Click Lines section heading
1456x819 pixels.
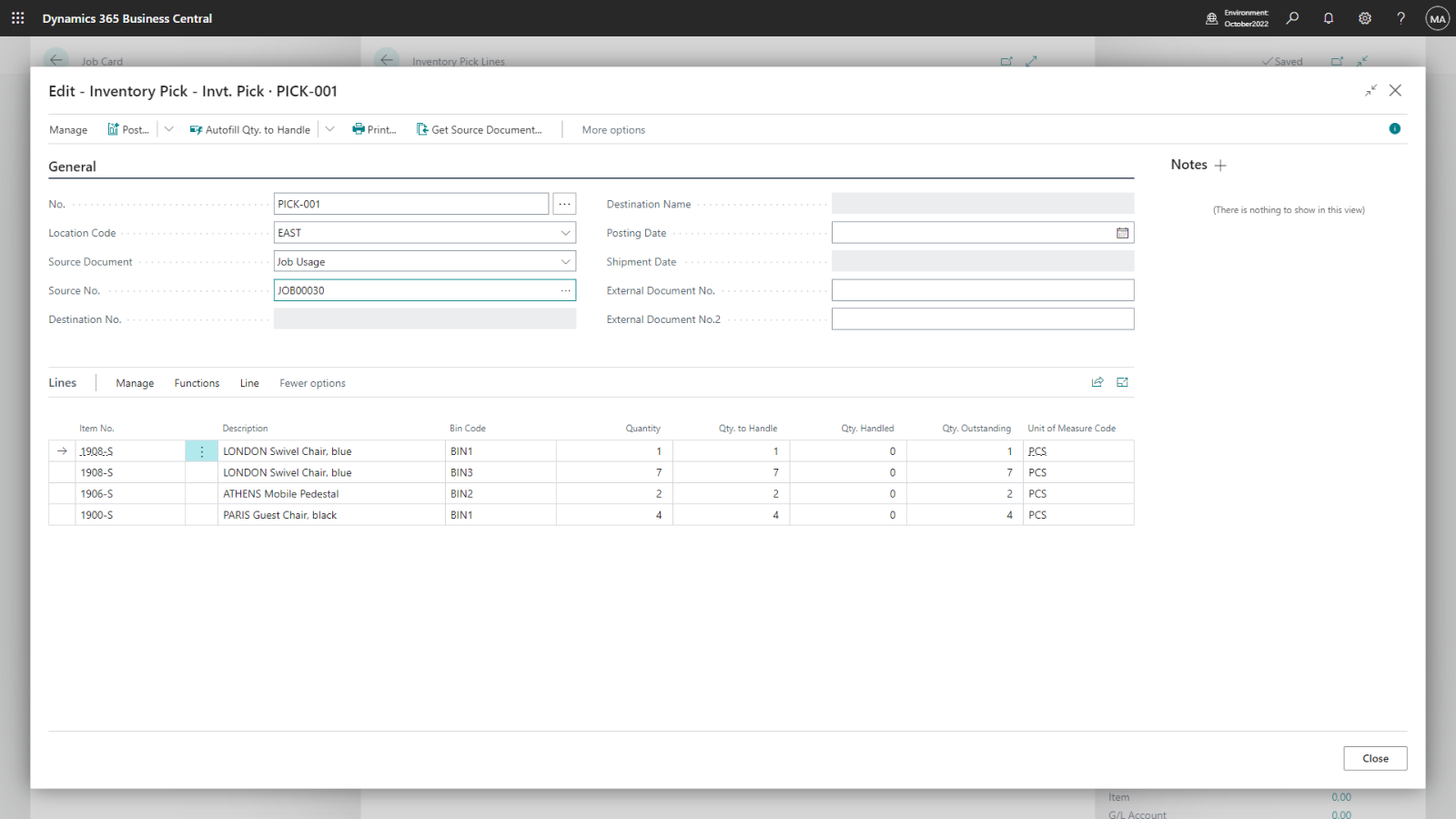(63, 383)
